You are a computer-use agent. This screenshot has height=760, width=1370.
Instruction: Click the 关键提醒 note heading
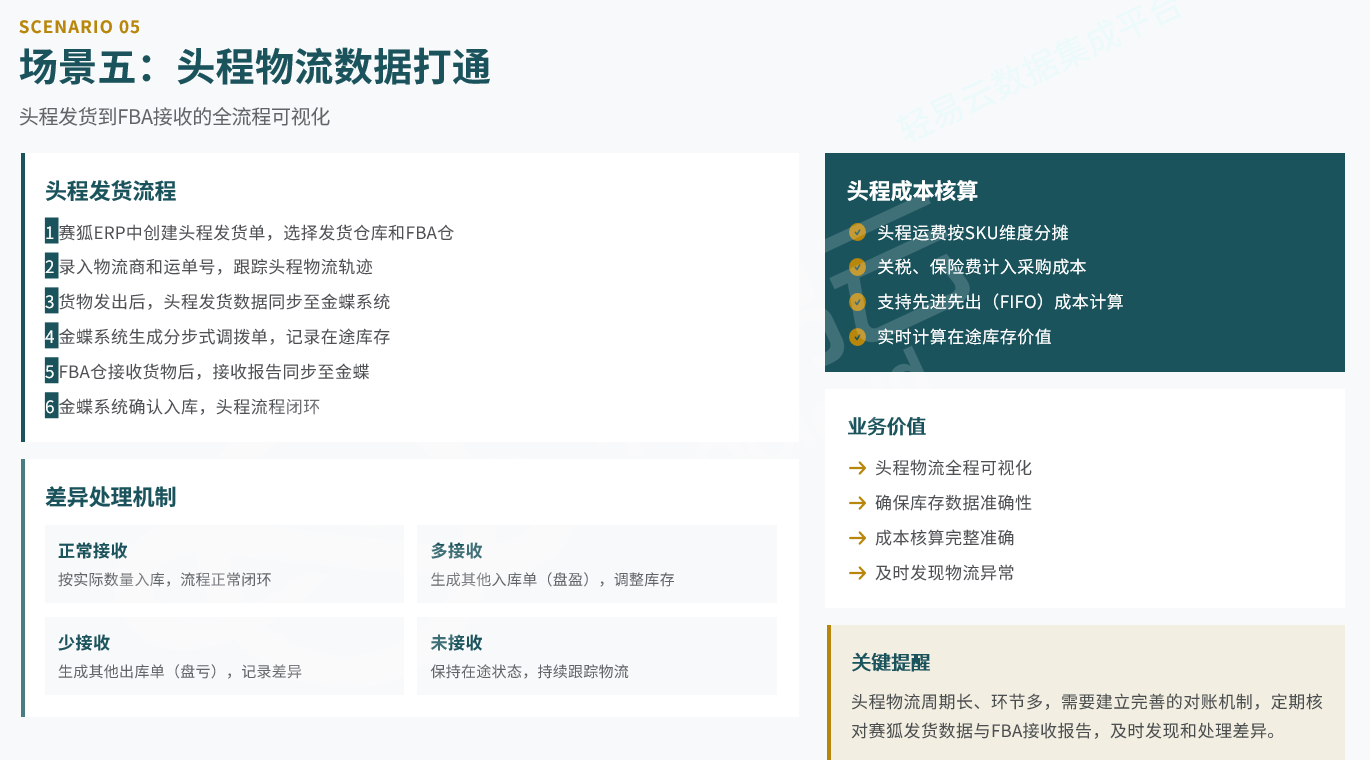[x=891, y=662]
